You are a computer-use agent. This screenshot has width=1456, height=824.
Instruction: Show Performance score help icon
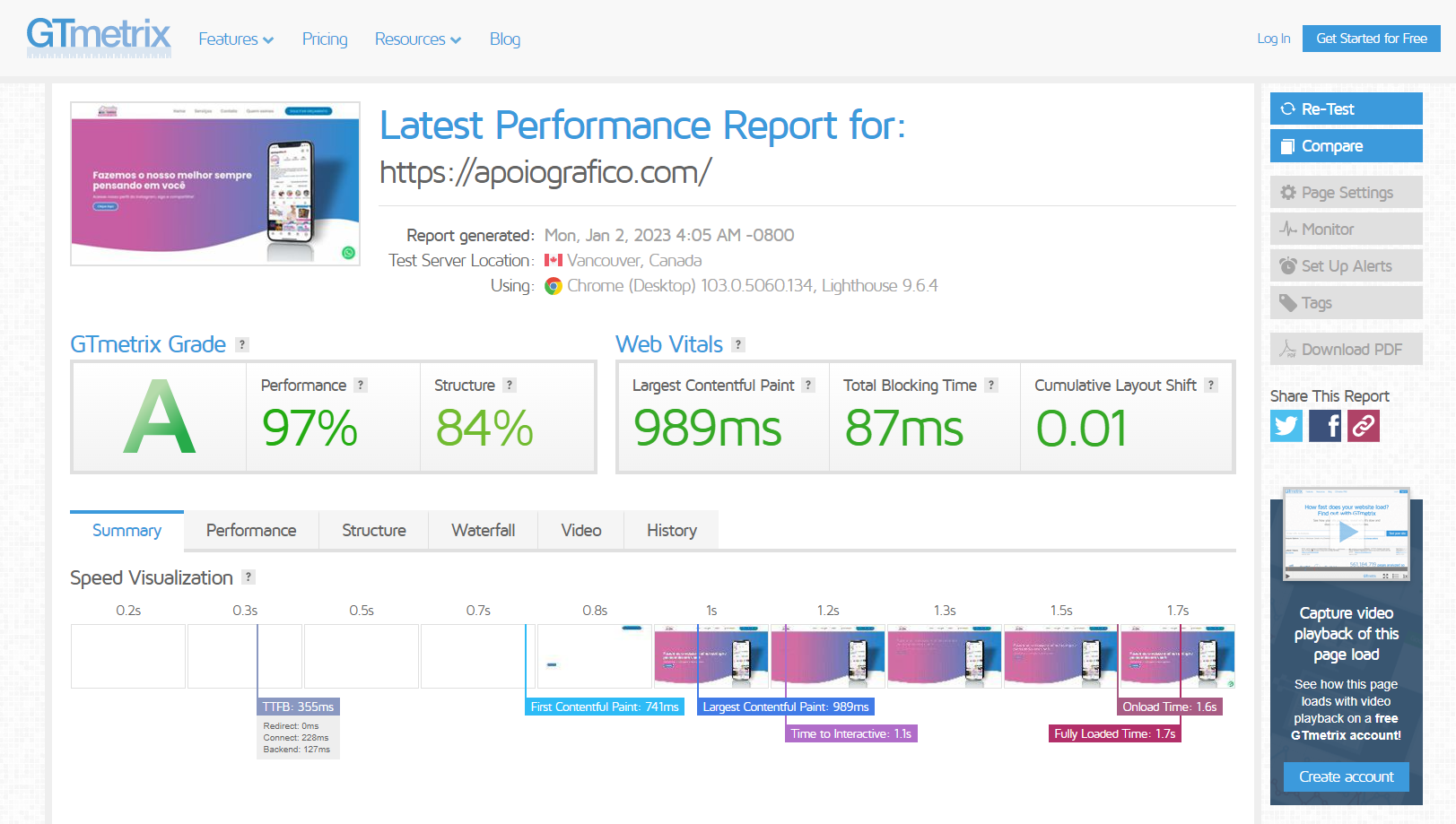[x=361, y=385]
